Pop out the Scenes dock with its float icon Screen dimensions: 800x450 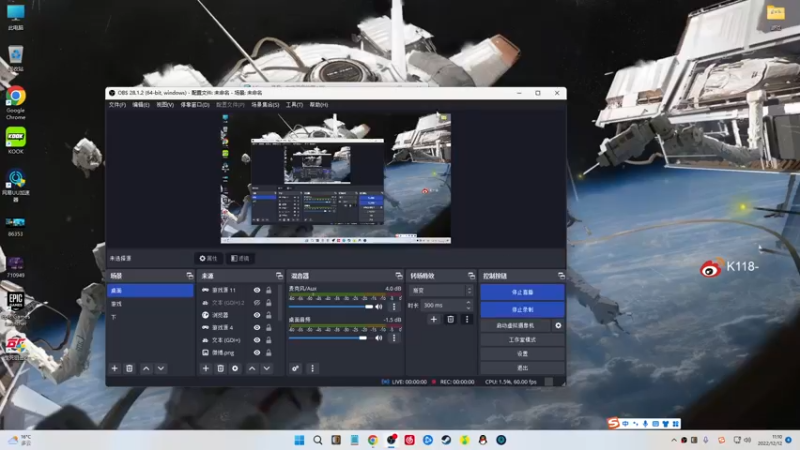[190, 276]
